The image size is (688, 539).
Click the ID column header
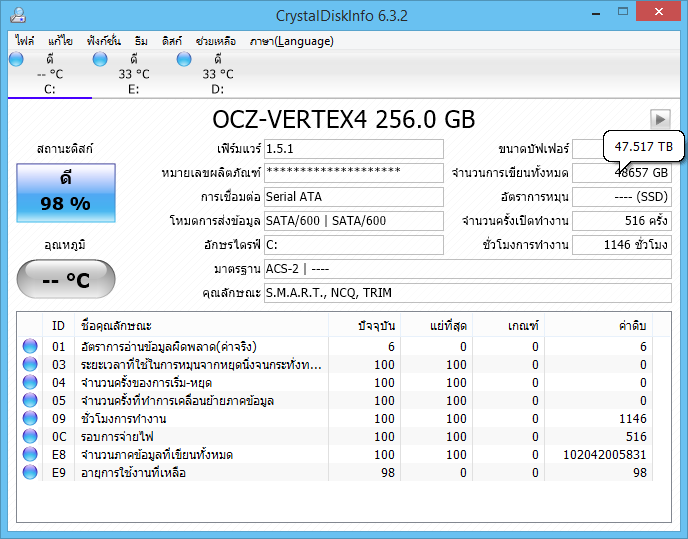click(x=58, y=326)
